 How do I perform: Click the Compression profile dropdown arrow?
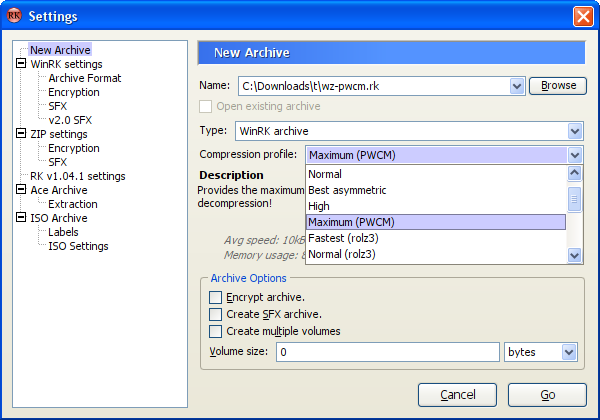[575, 155]
